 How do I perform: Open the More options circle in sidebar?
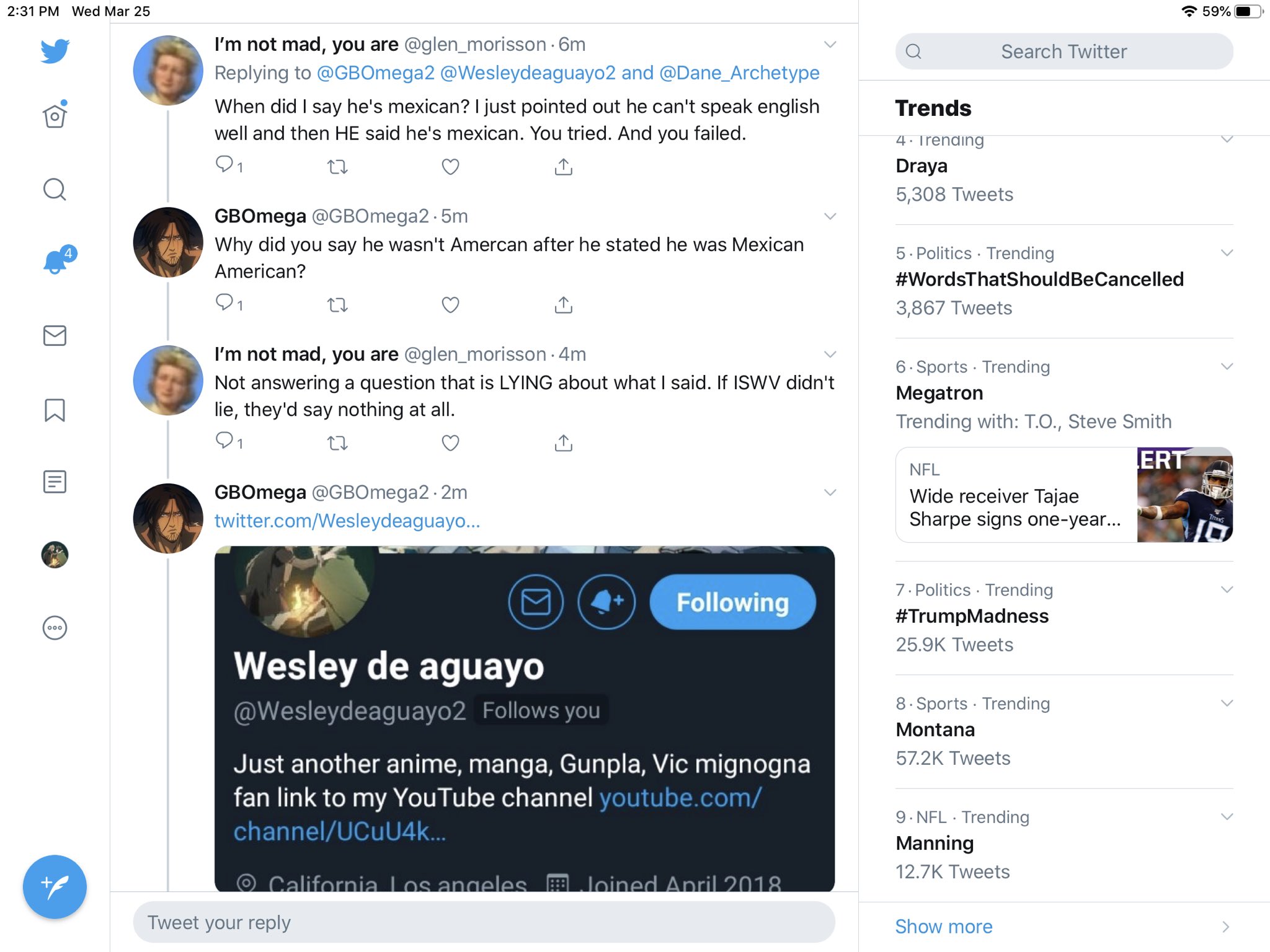coord(55,628)
